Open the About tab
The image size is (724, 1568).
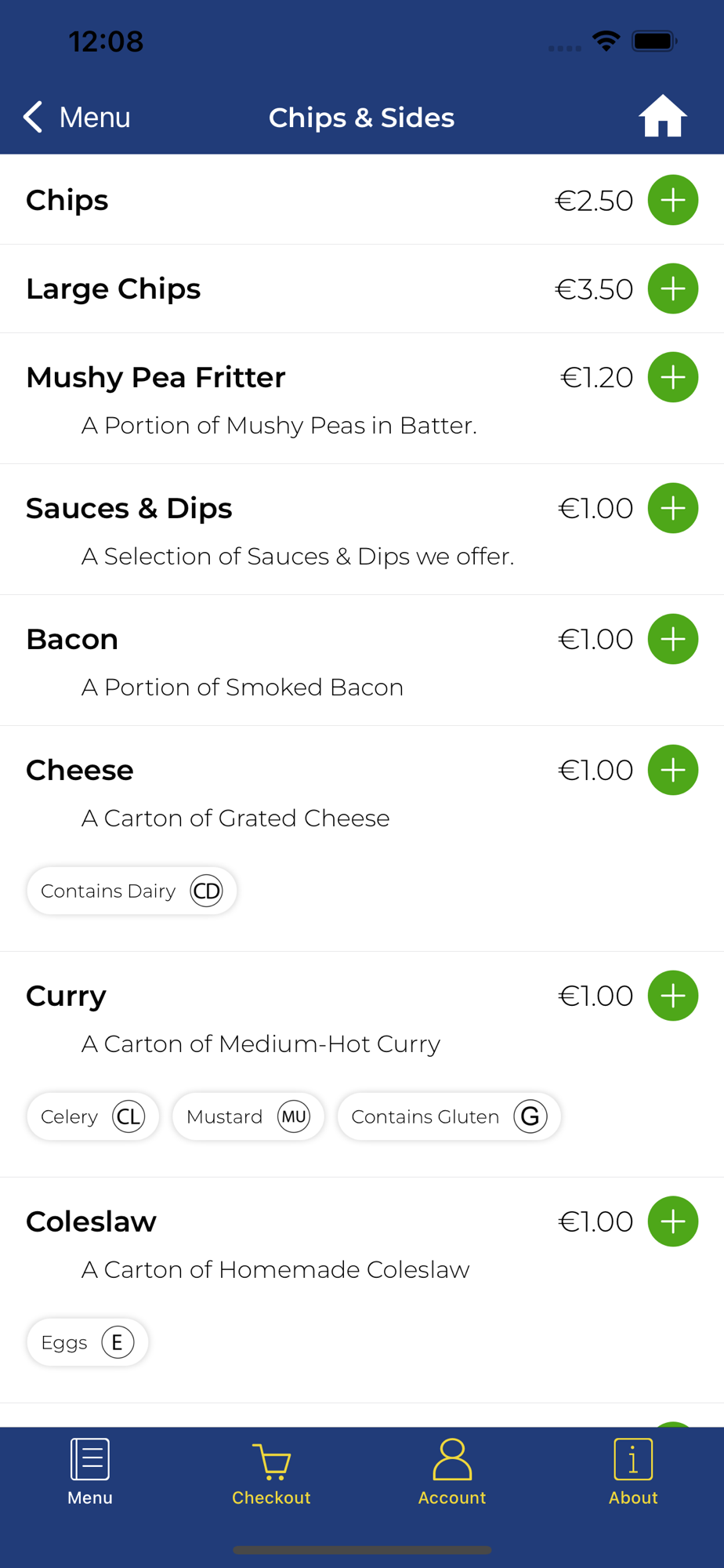(x=633, y=1472)
